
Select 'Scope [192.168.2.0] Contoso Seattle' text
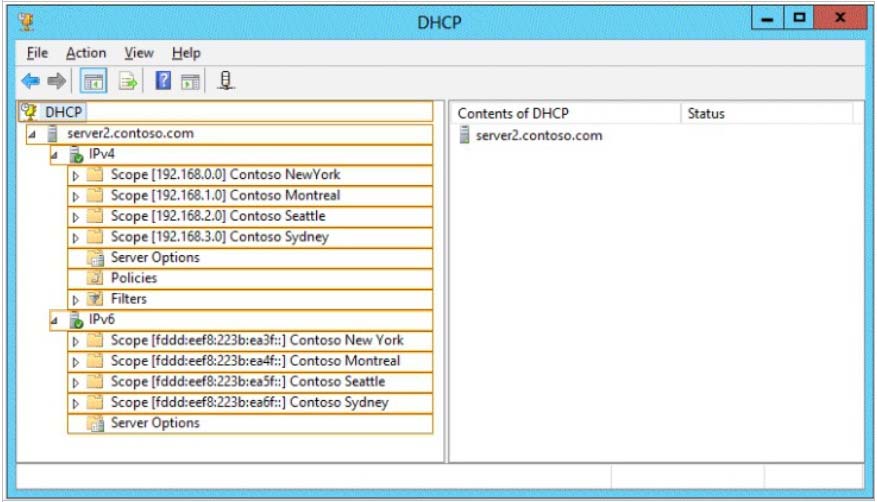pyautogui.click(x=218, y=216)
